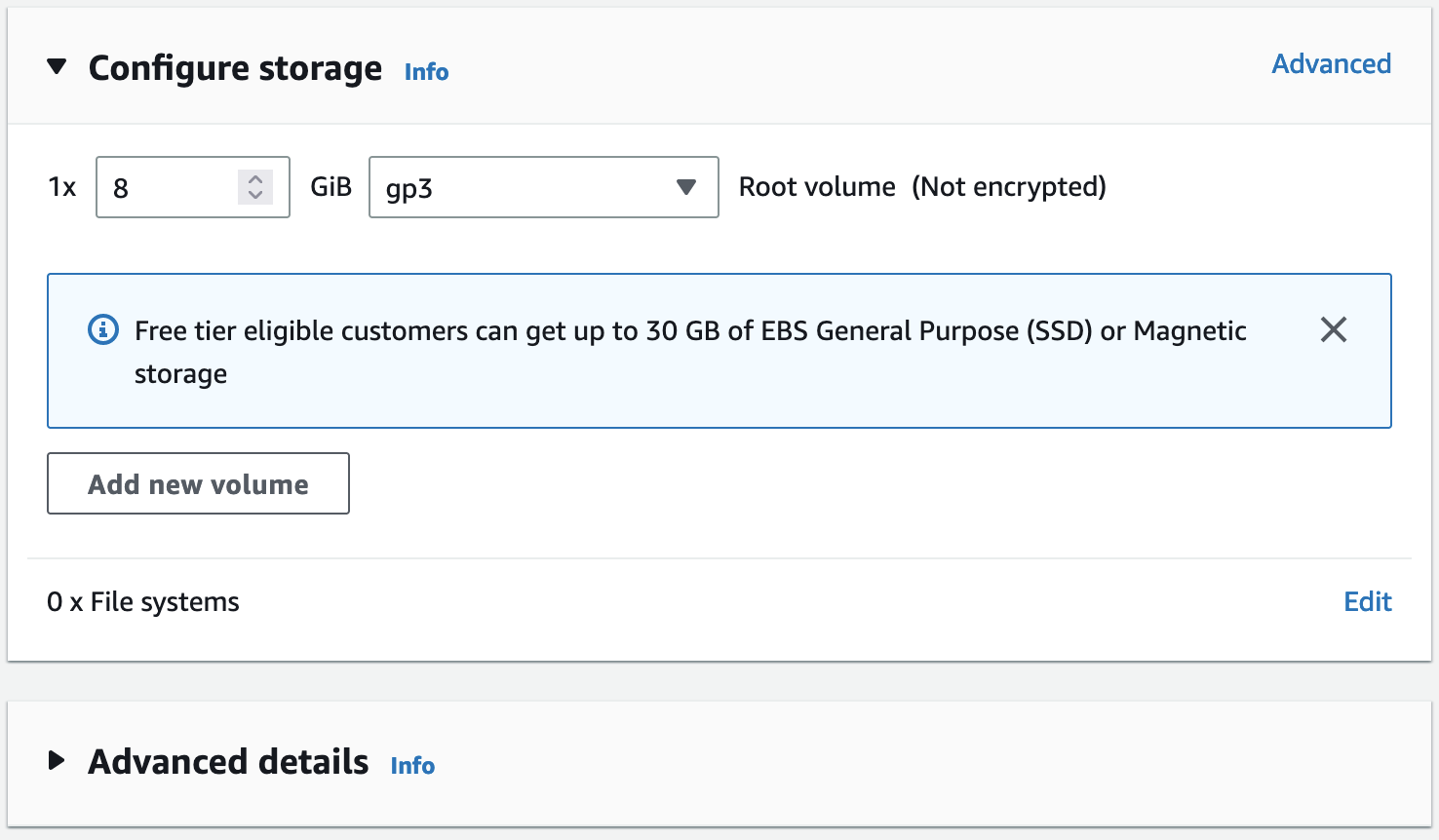Click the 0 x File systems label
This screenshot has width=1439, height=840.
point(143,602)
